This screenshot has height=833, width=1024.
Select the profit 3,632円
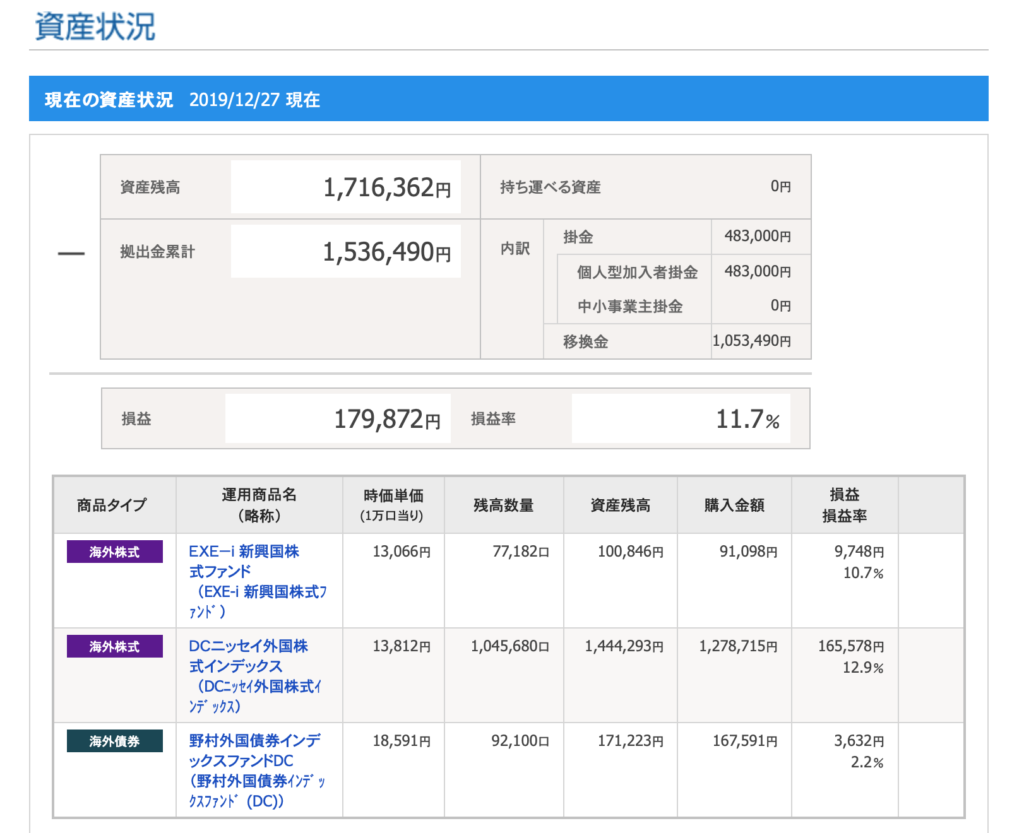pyautogui.click(x=859, y=742)
